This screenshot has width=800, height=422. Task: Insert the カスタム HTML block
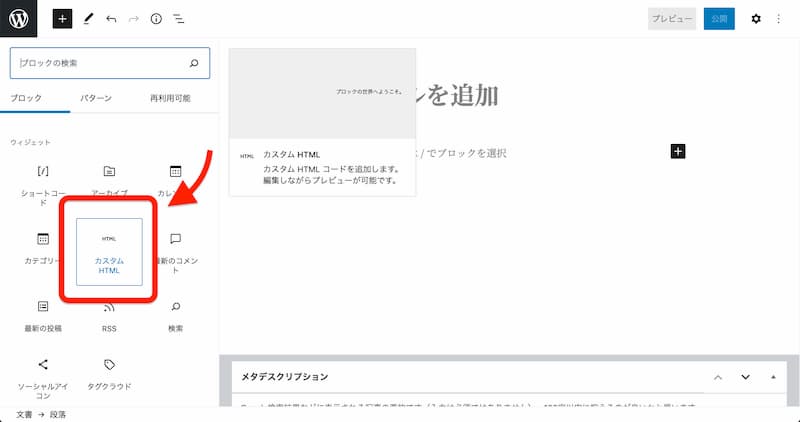pyautogui.click(x=109, y=252)
